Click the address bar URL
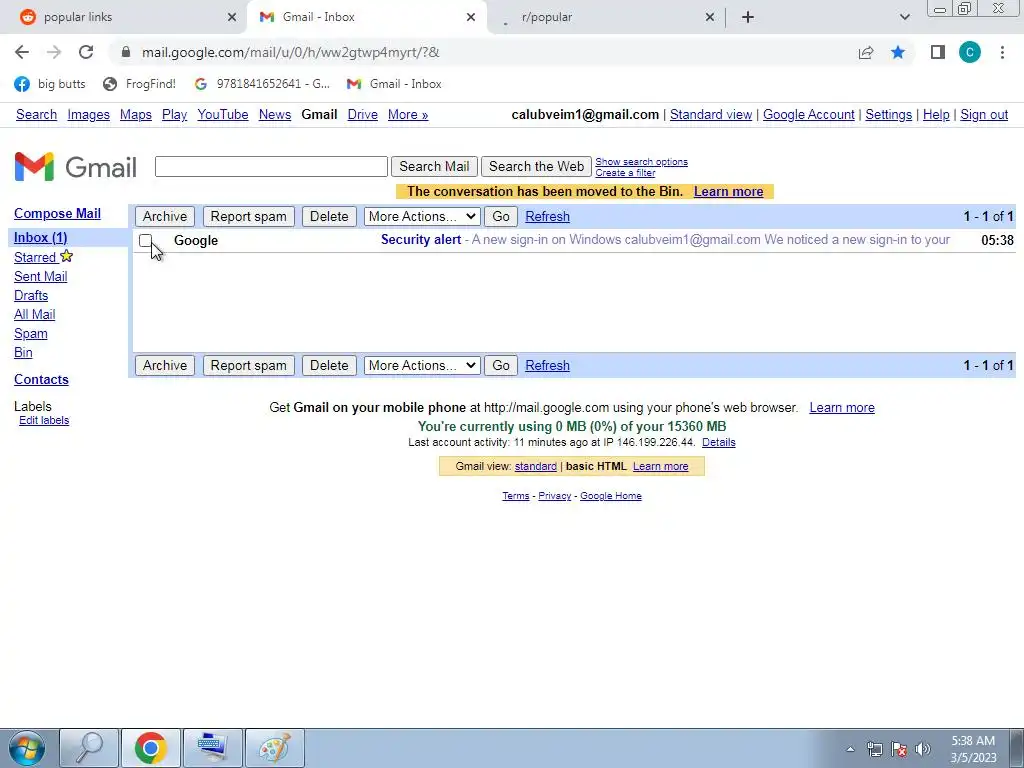Viewport: 1024px width, 768px height. point(291,52)
